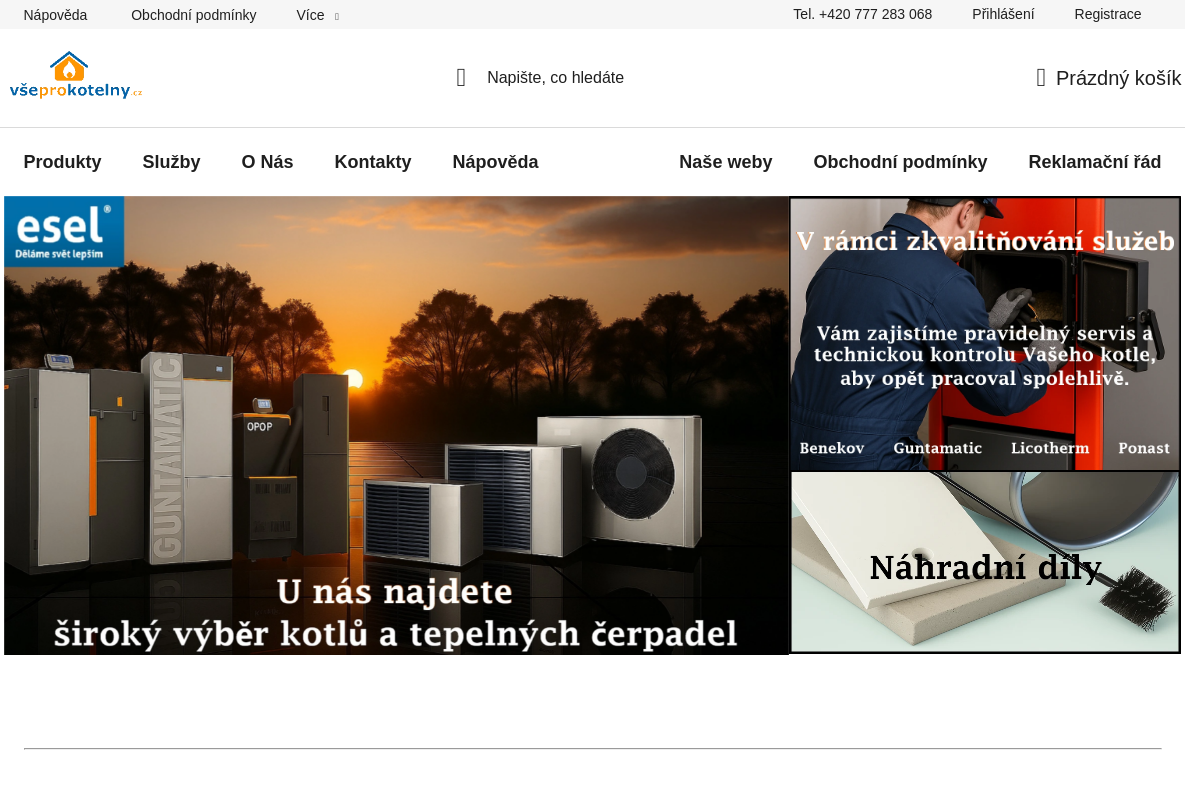Click the search magnifying glass icon

(461, 77)
